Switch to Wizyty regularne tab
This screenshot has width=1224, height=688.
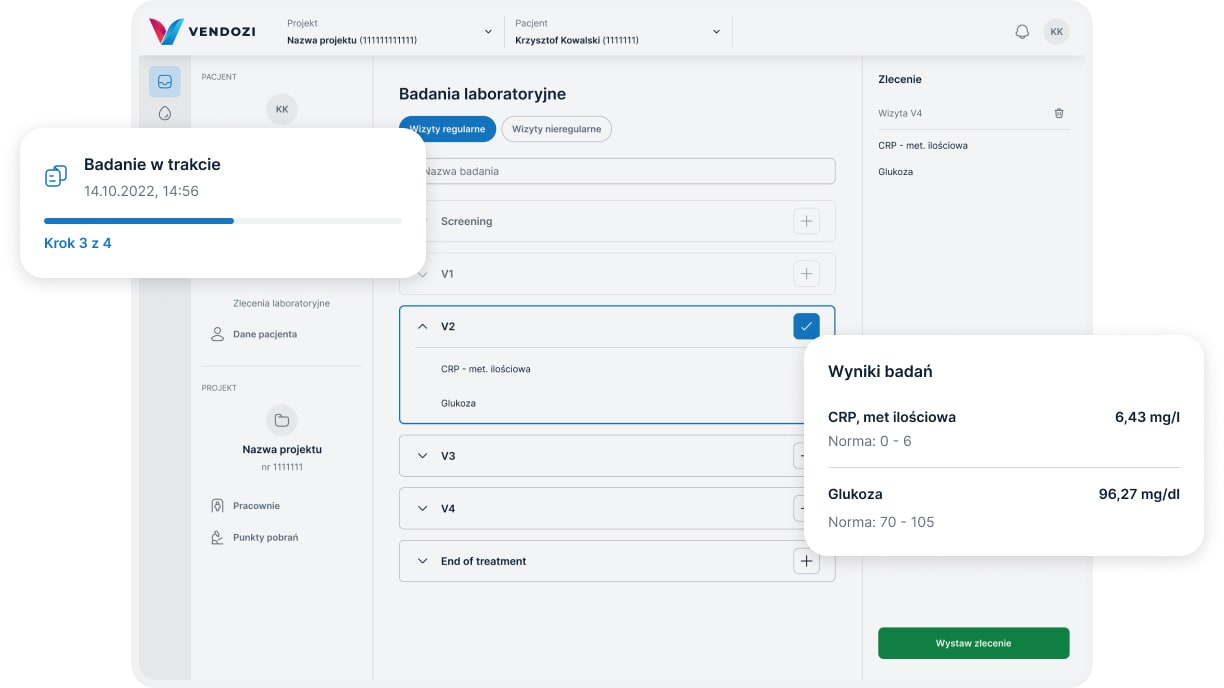(447, 129)
